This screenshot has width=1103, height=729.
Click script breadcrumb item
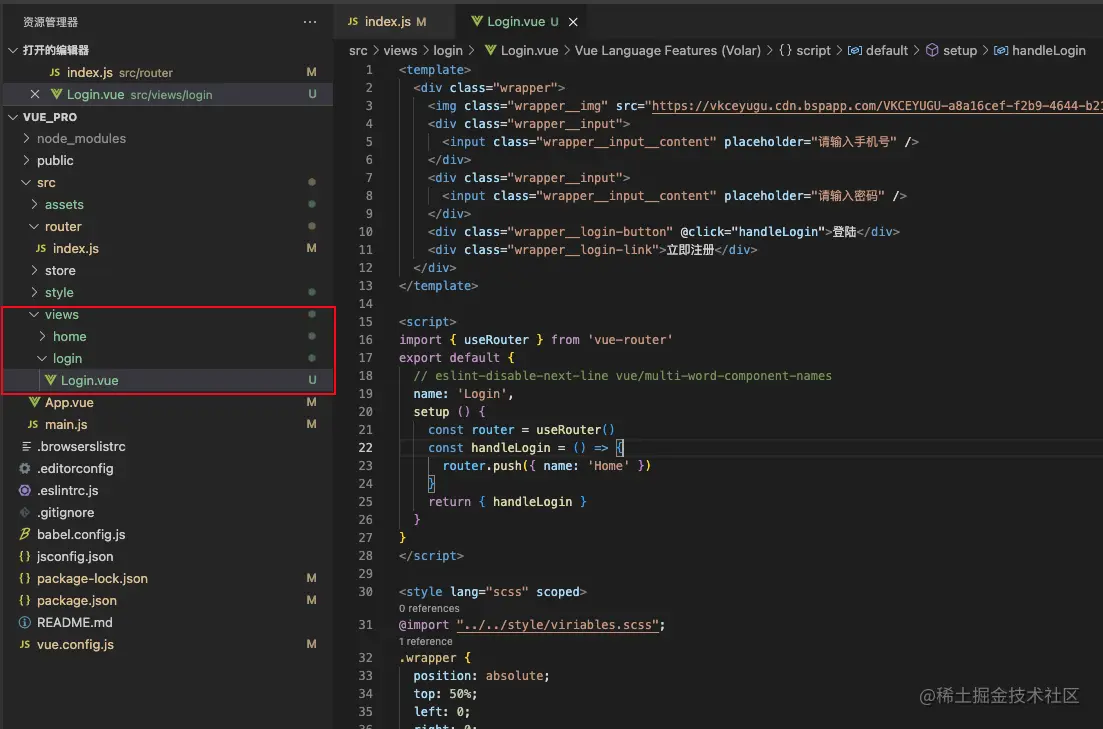click(813, 51)
